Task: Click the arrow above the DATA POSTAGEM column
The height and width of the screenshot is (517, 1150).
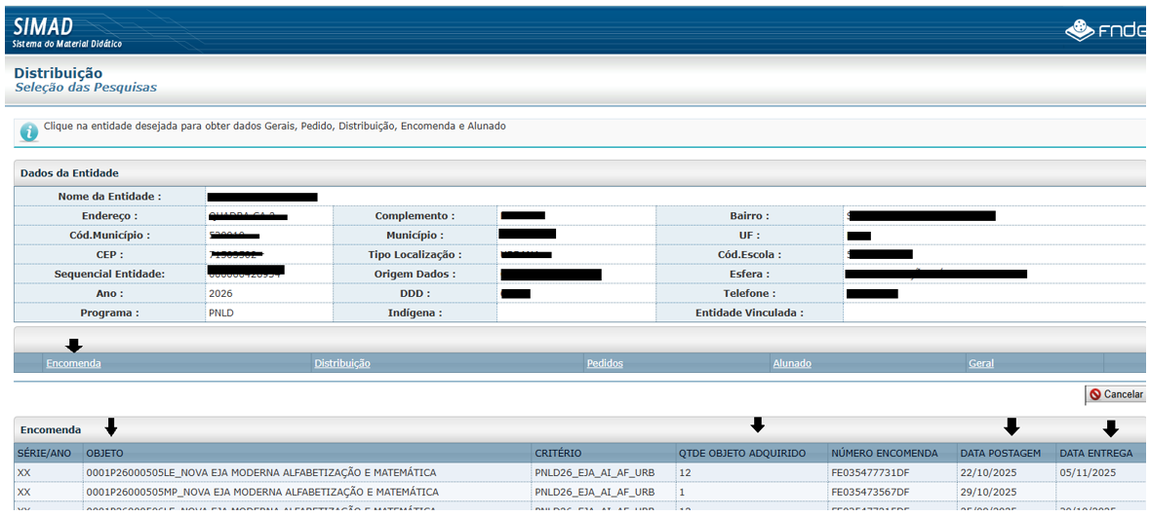Action: [1012, 427]
